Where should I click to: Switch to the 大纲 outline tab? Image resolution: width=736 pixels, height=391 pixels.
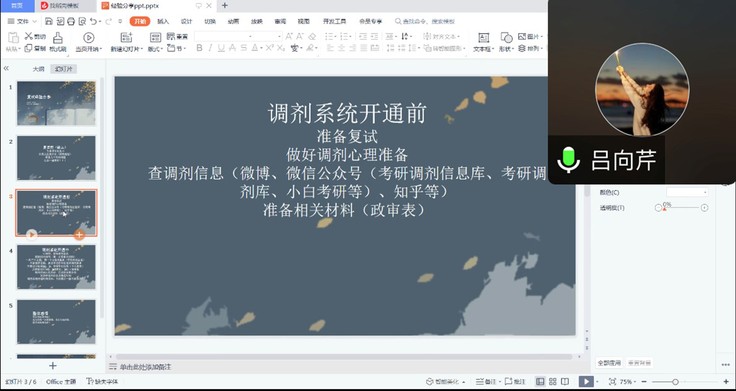(38, 69)
